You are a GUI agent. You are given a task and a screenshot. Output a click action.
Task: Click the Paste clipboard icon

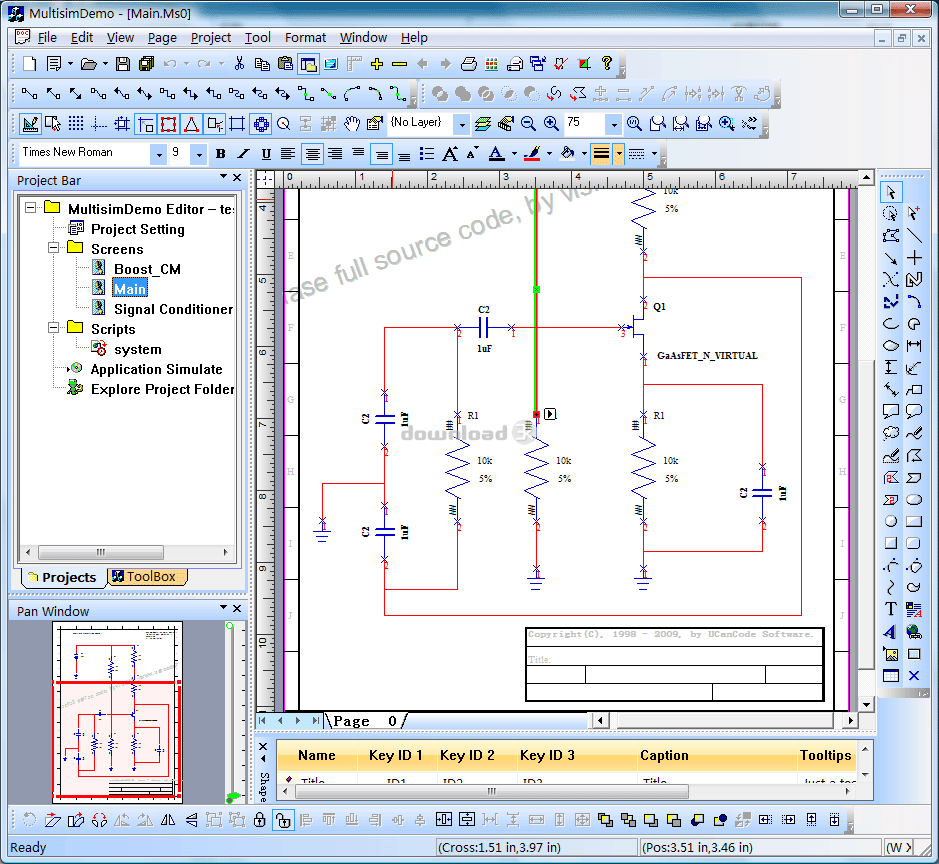click(286, 64)
